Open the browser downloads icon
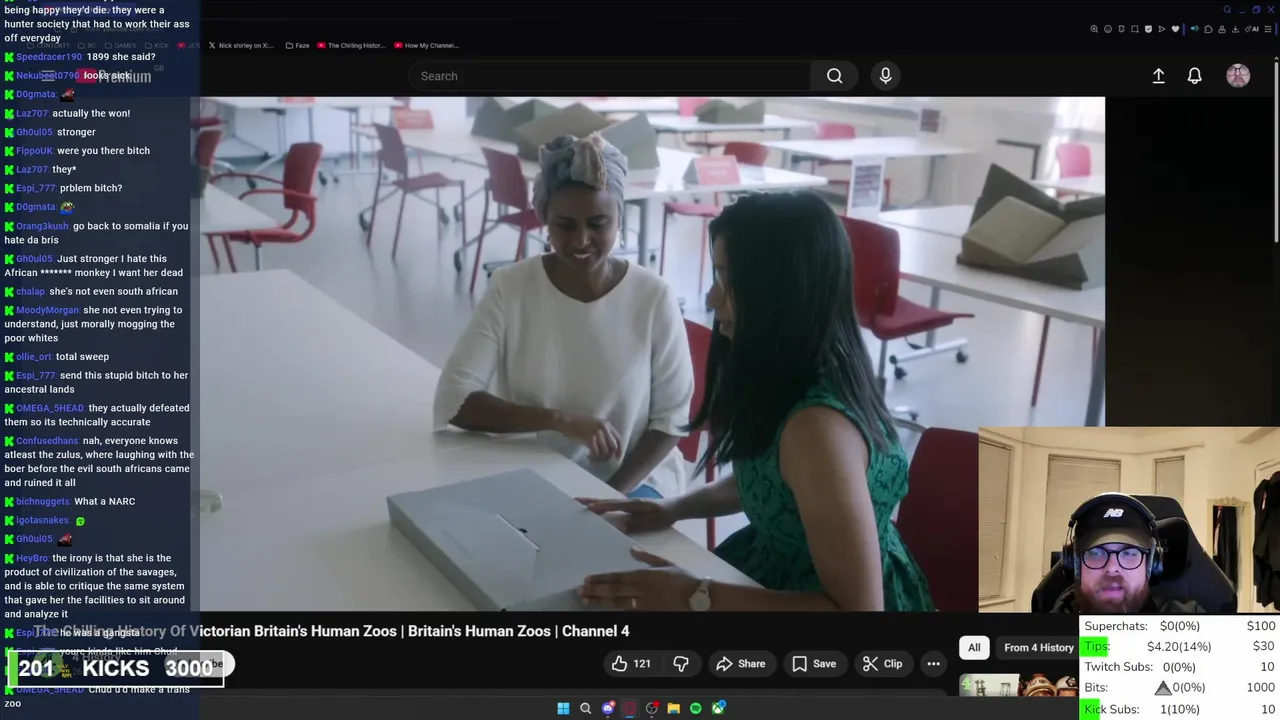Viewport: 1280px width, 720px height. click(x=1235, y=29)
